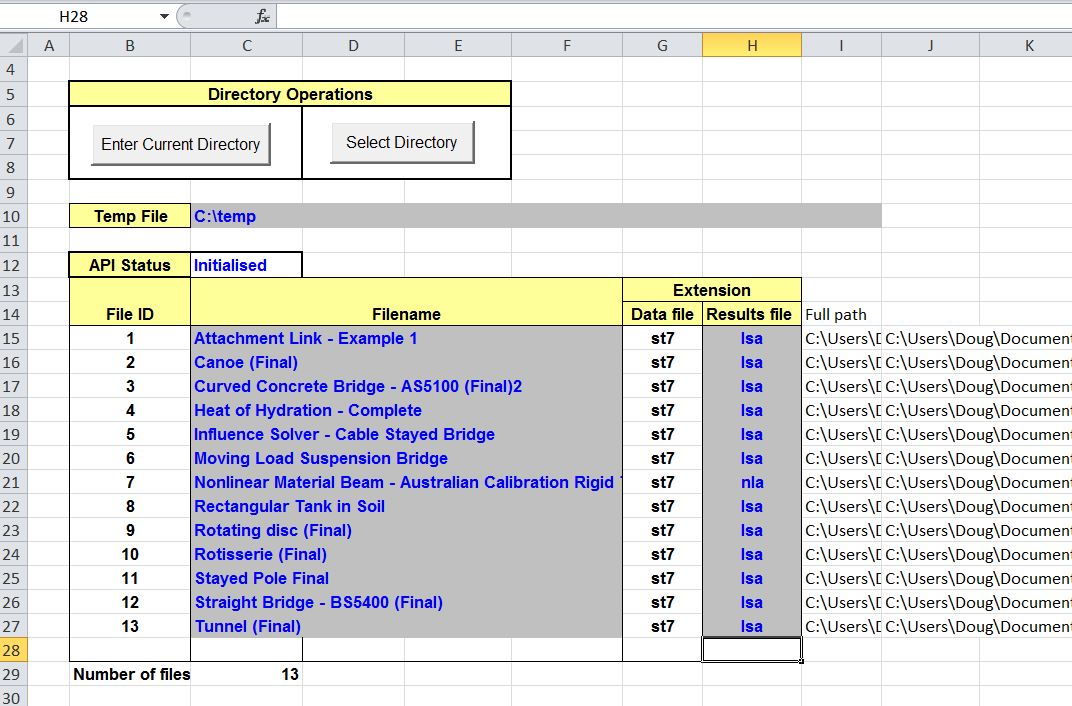
Task: Click the Full path header cell
Action: coord(836,314)
